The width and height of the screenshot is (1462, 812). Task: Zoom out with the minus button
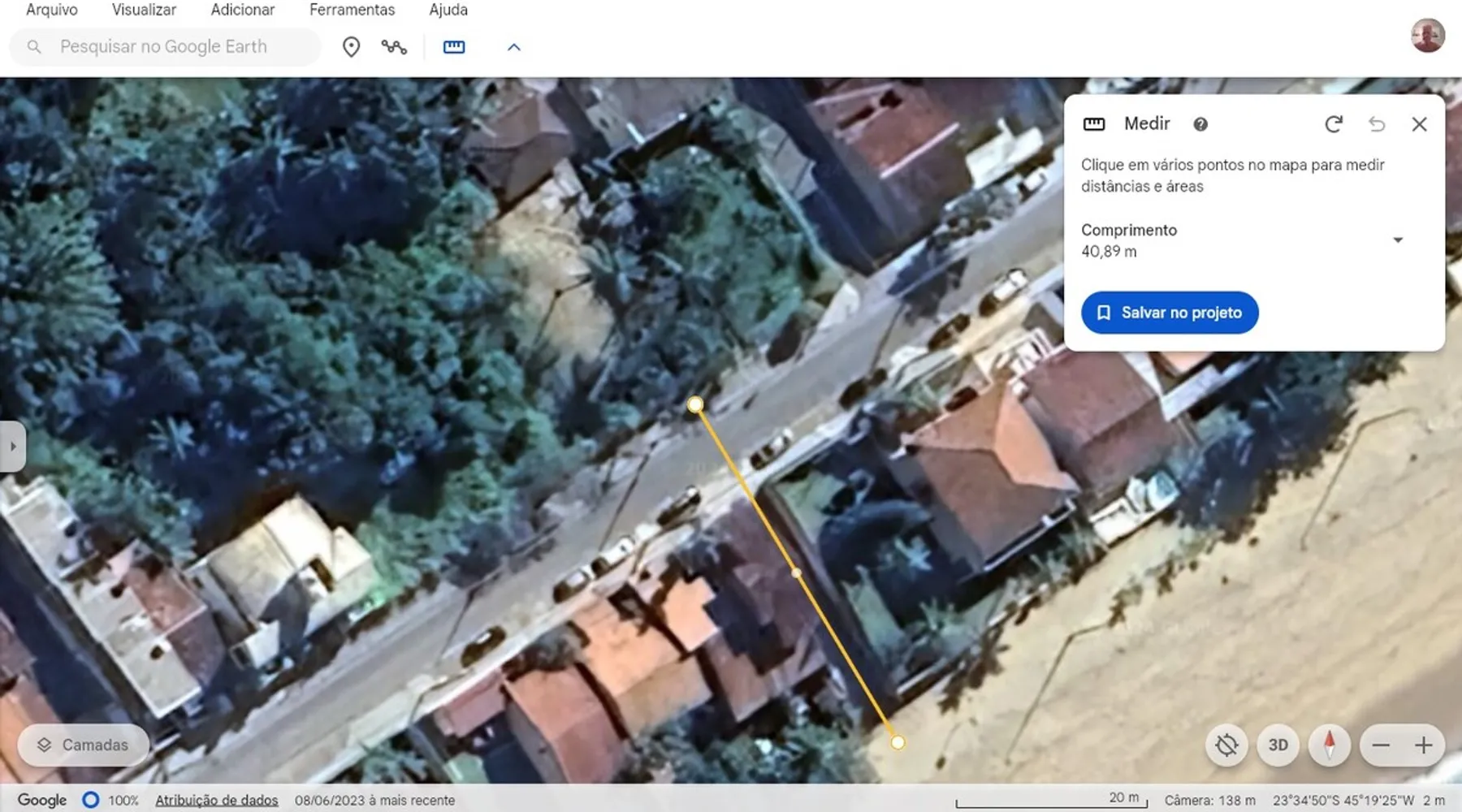pyautogui.click(x=1381, y=745)
